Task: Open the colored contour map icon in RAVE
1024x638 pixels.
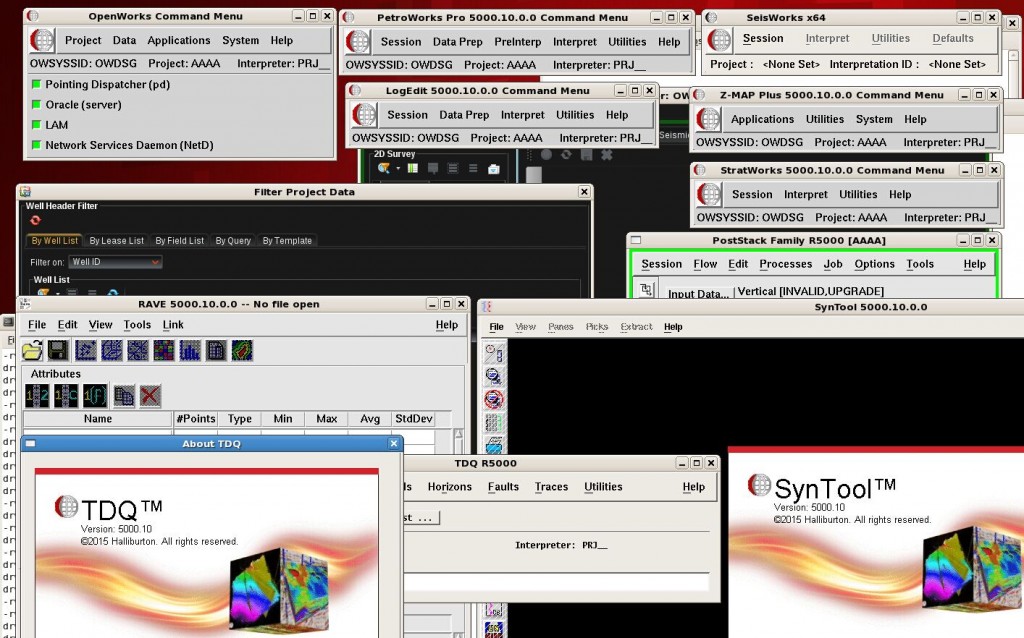Action: coord(242,351)
